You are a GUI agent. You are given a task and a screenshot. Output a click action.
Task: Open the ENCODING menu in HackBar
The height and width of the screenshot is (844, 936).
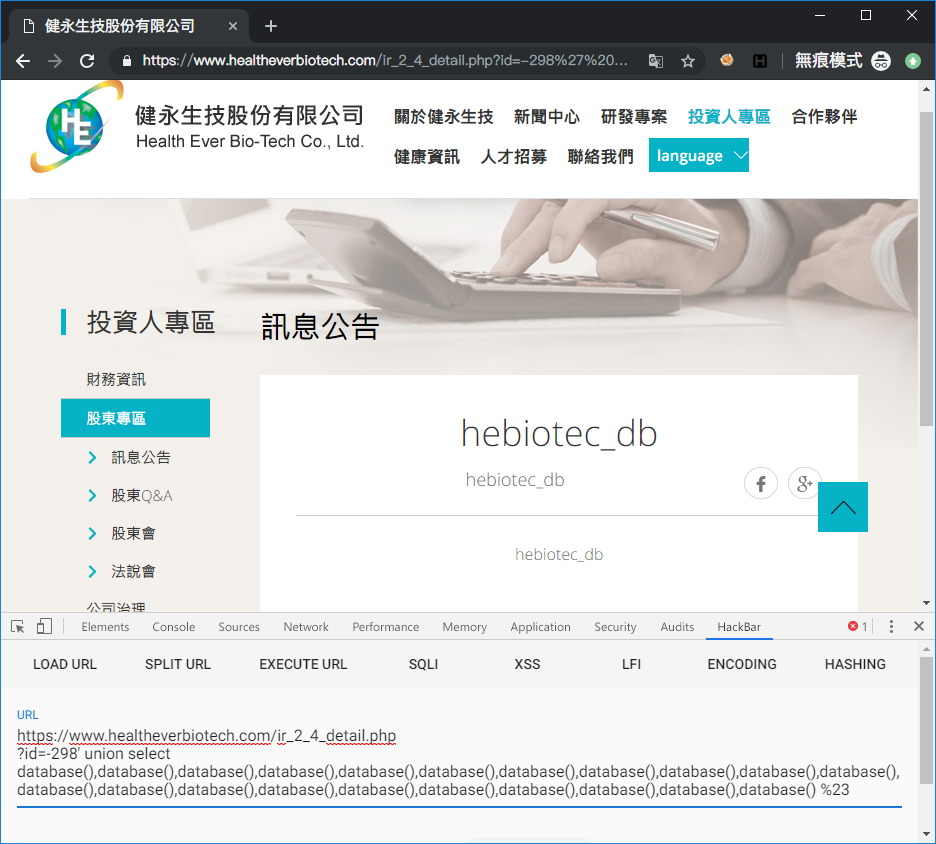coord(742,664)
